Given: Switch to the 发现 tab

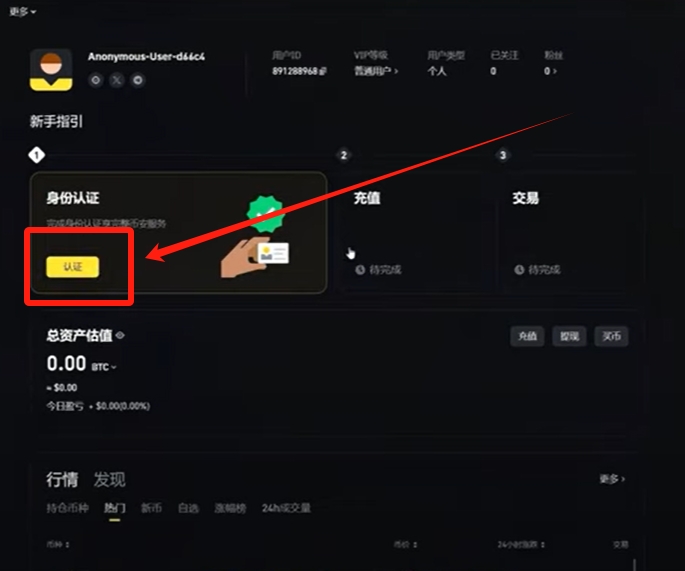Looking at the screenshot, I should [109, 480].
